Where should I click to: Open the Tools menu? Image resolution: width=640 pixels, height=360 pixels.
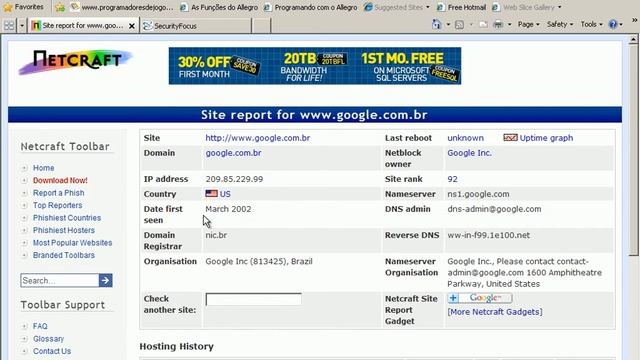(x=591, y=24)
